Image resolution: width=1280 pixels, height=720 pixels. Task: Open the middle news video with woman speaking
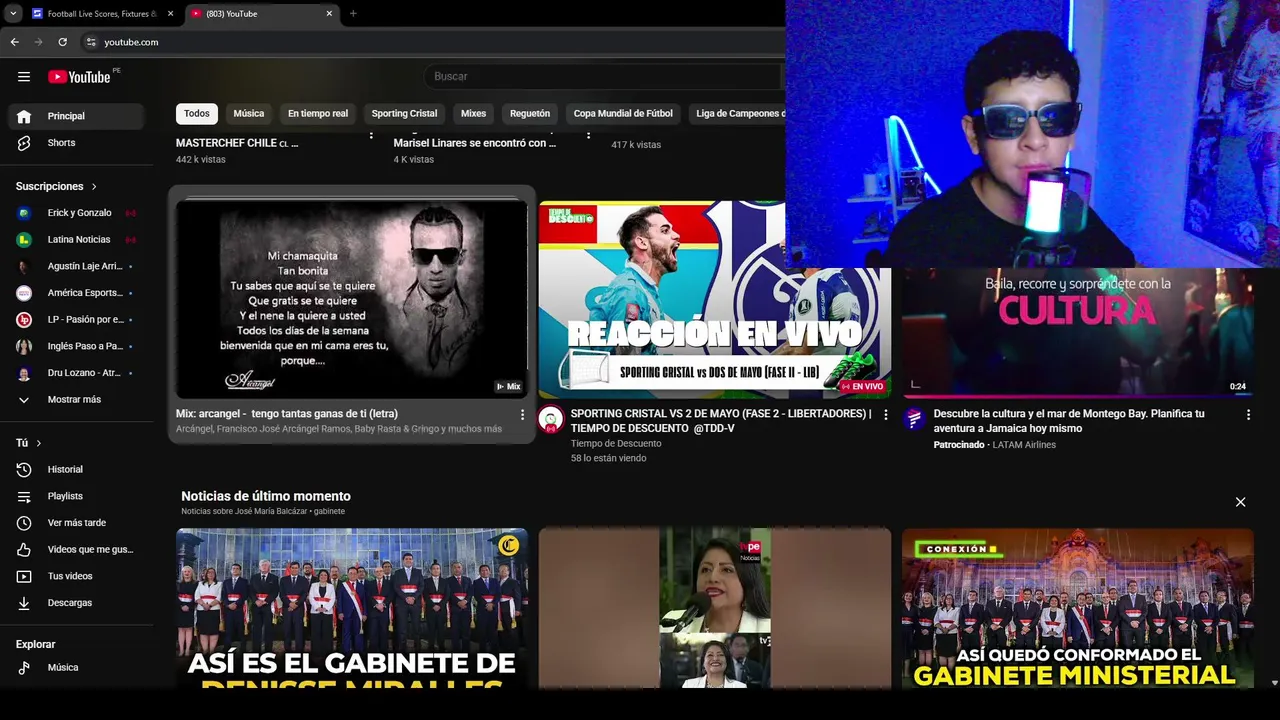tap(715, 608)
